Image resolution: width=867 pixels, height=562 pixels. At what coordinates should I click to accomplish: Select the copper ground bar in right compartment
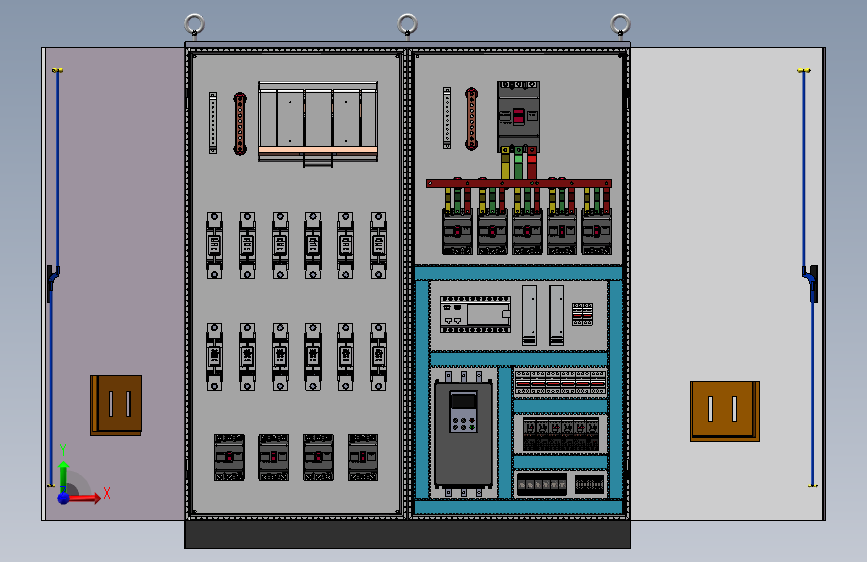(471, 118)
